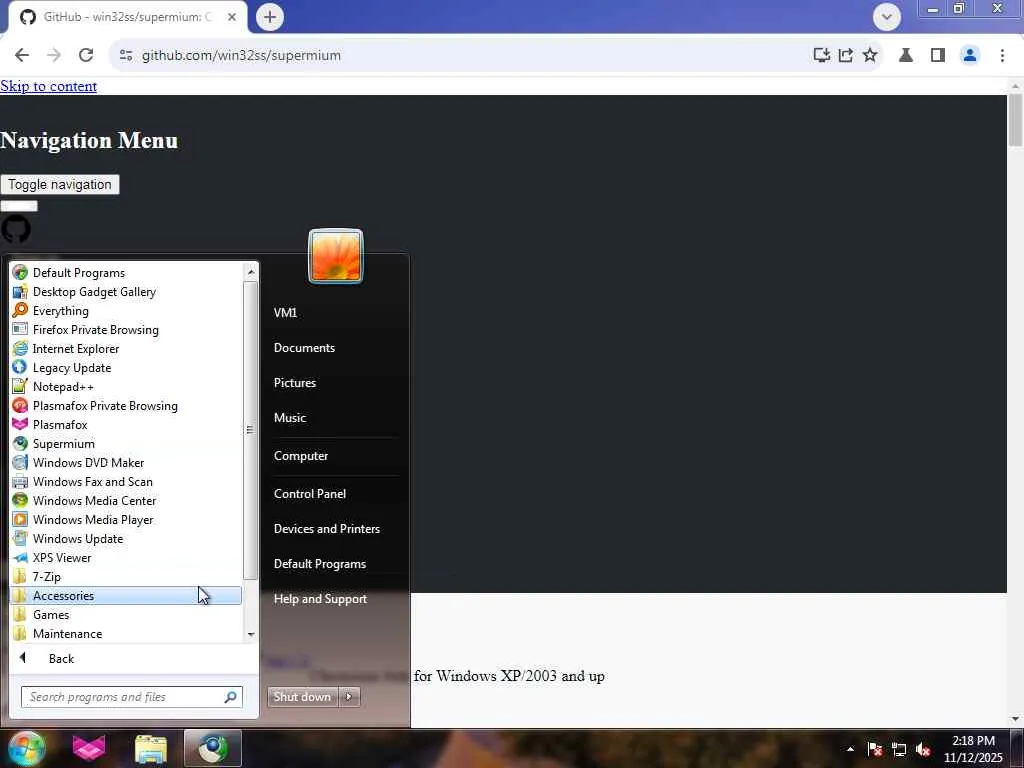Open the browser profile menu
The height and width of the screenshot is (768, 1024).
pos(970,56)
